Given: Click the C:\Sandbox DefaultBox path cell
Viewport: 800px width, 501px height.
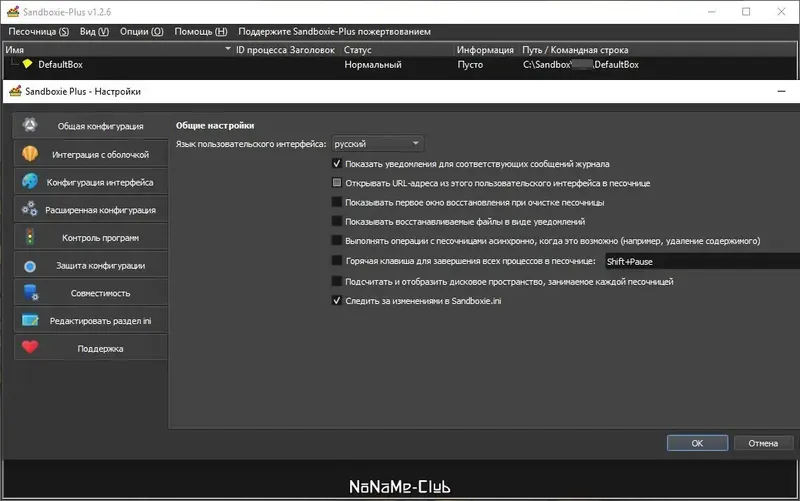Looking at the screenshot, I should point(581,64).
